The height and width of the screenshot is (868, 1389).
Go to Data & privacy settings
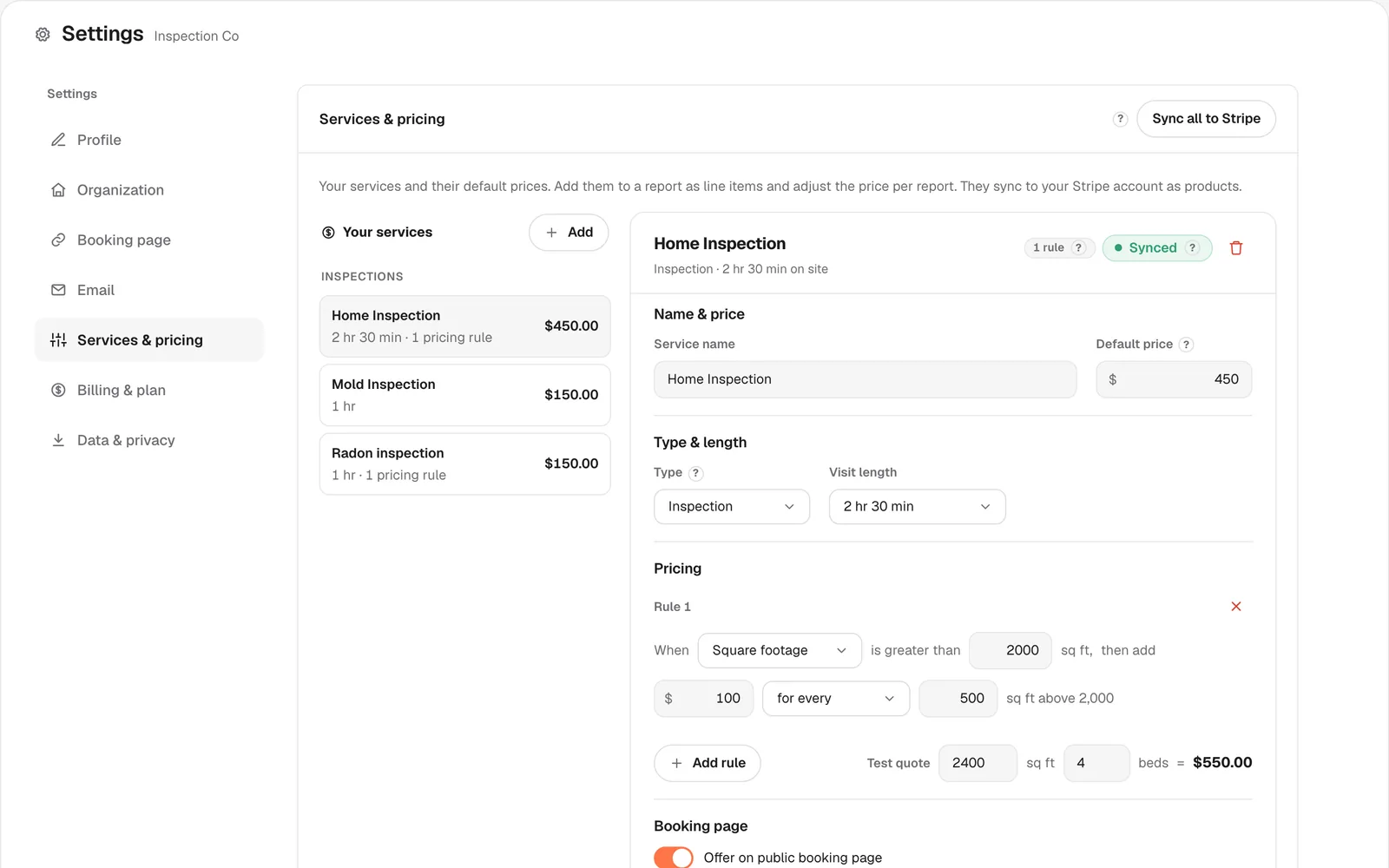point(148,441)
